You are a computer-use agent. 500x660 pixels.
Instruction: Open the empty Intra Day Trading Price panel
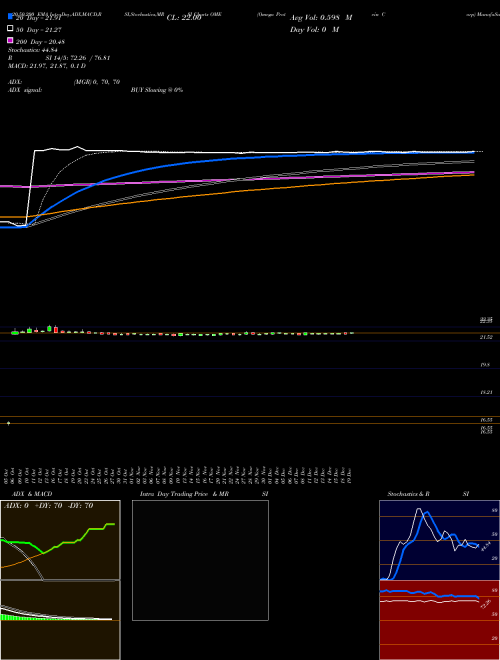point(200,560)
